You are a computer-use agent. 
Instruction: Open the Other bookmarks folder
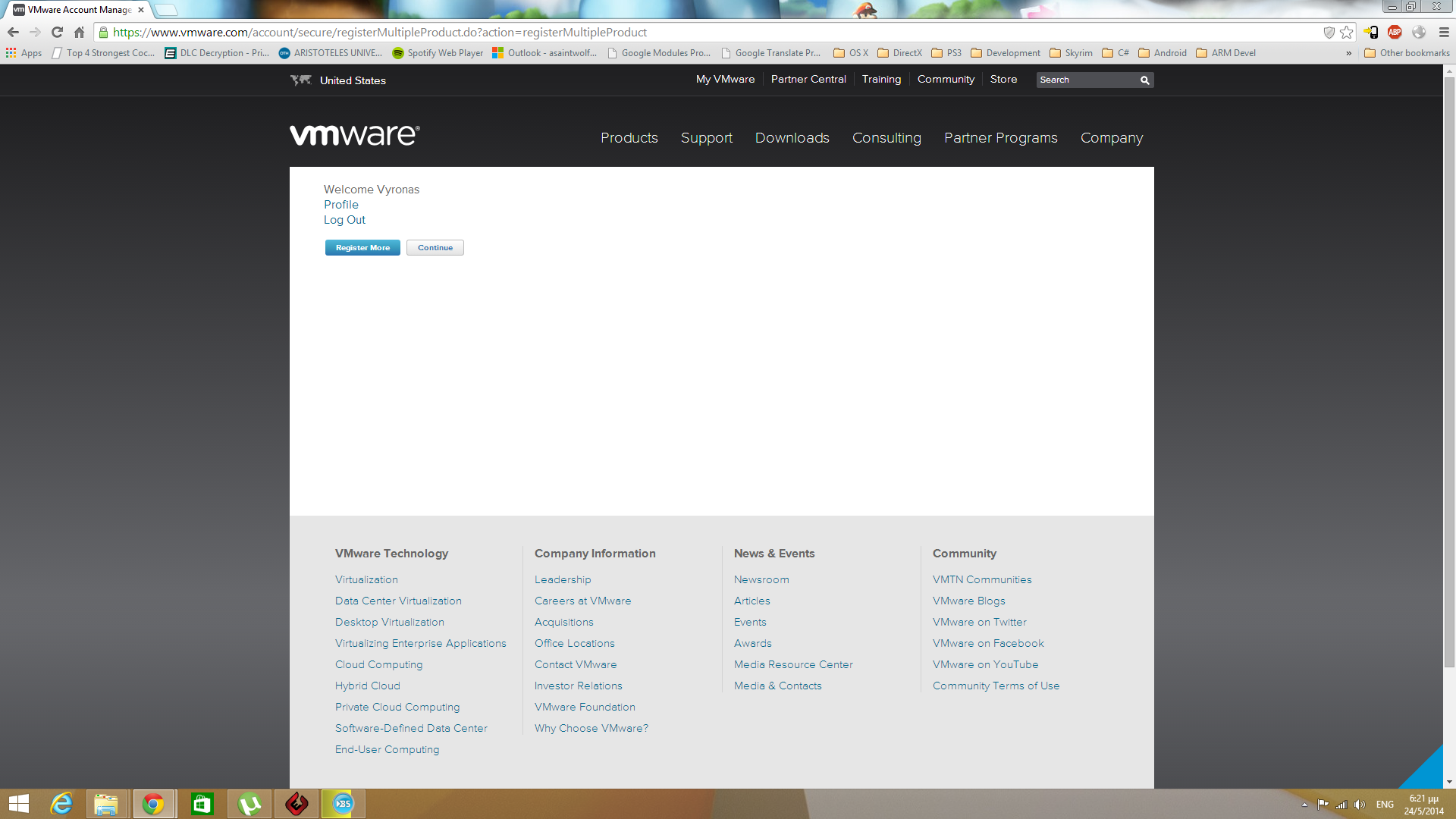1405,53
